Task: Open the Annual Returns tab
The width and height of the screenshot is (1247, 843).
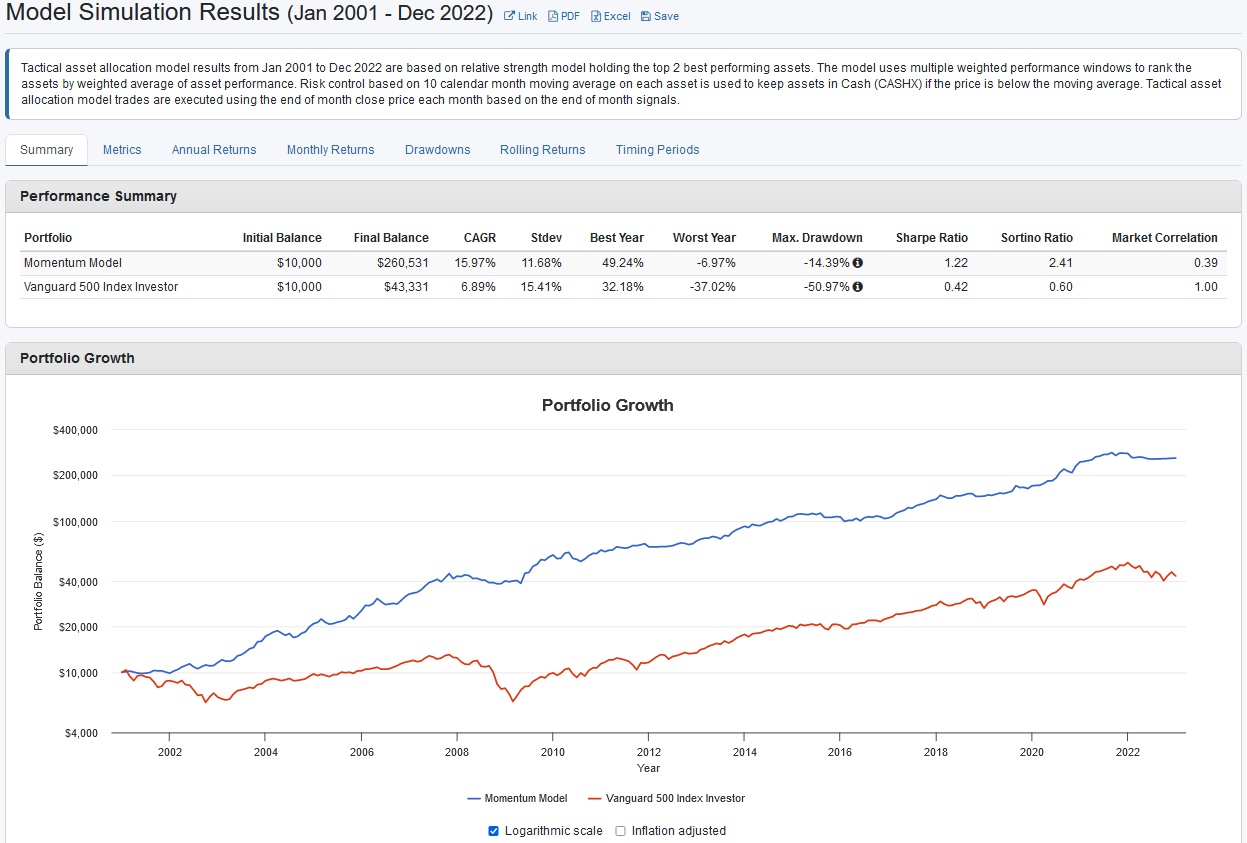Action: tap(214, 149)
